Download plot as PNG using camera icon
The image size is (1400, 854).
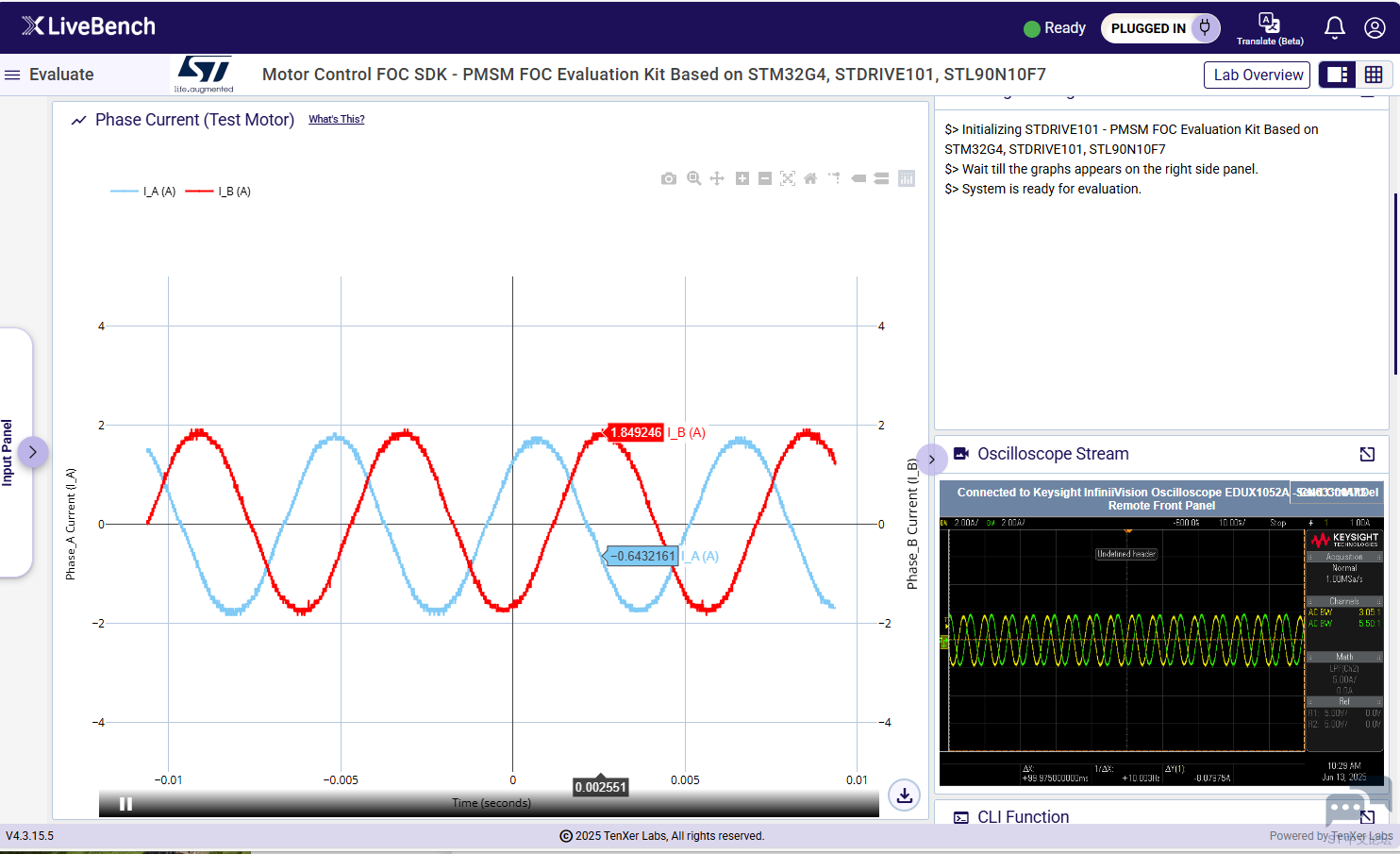point(669,178)
